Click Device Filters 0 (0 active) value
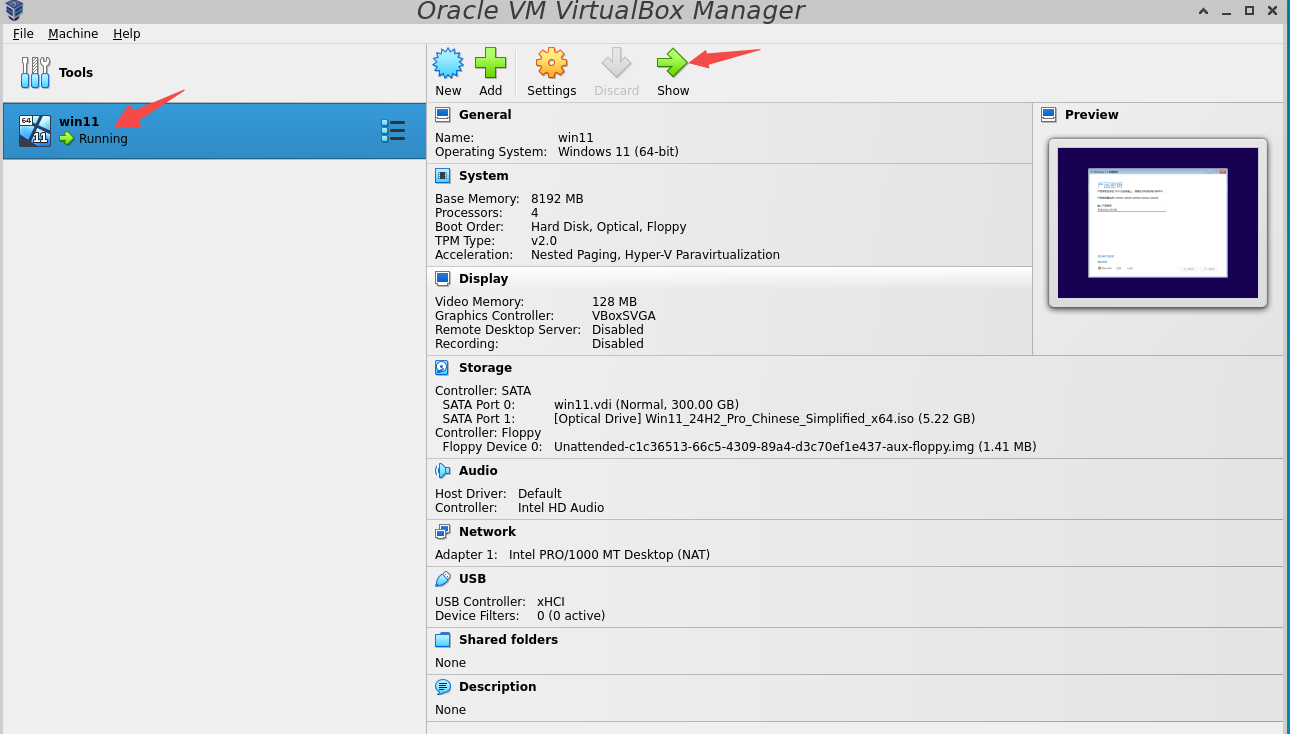 [571, 616]
